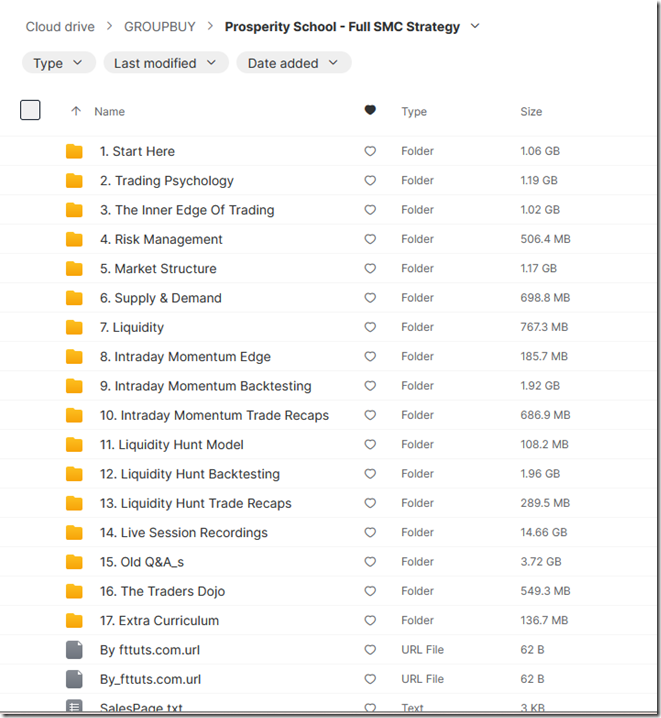
Task: Navigate to GROUPBUY in the breadcrumb
Action: (x=160, y=26)
